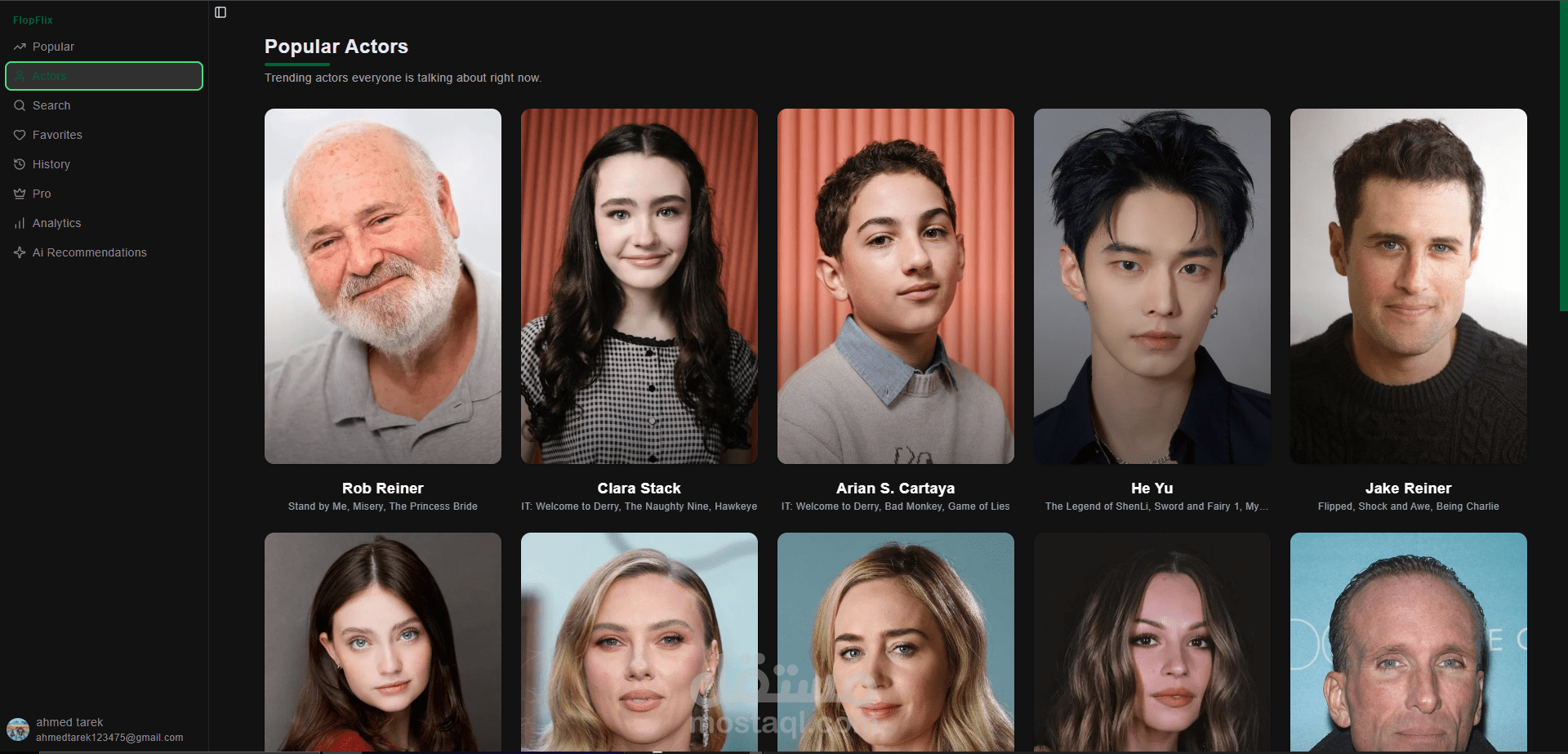Click the Clara Stack name link
The image size is (1568, 754).
coord(639,489)
